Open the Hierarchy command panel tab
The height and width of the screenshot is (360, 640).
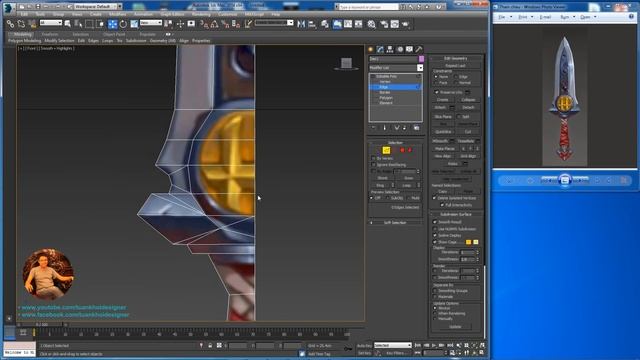coord(390,49)
